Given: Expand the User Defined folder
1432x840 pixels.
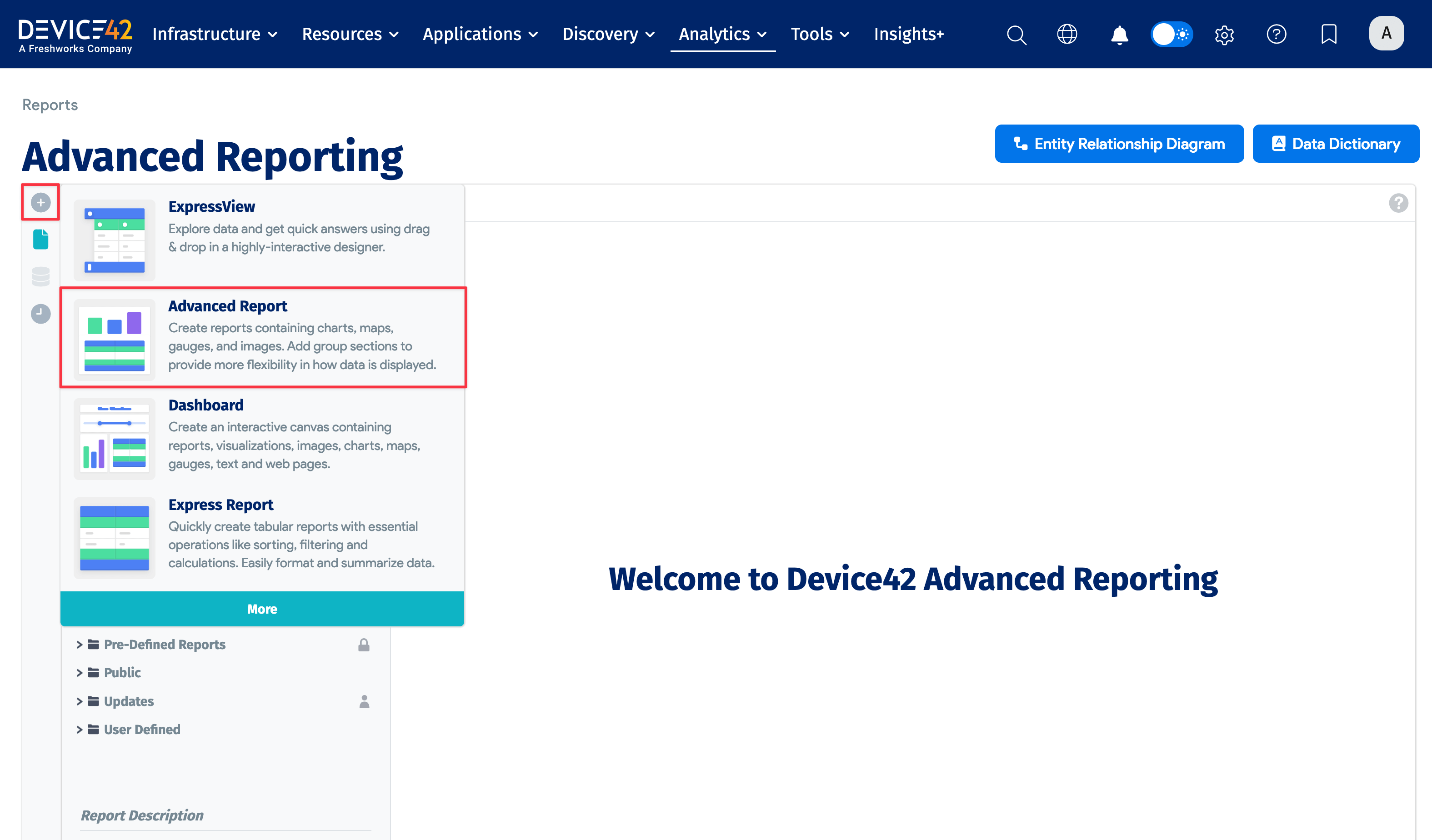Looking at the screenshot, I should click(x=141, y=729).
